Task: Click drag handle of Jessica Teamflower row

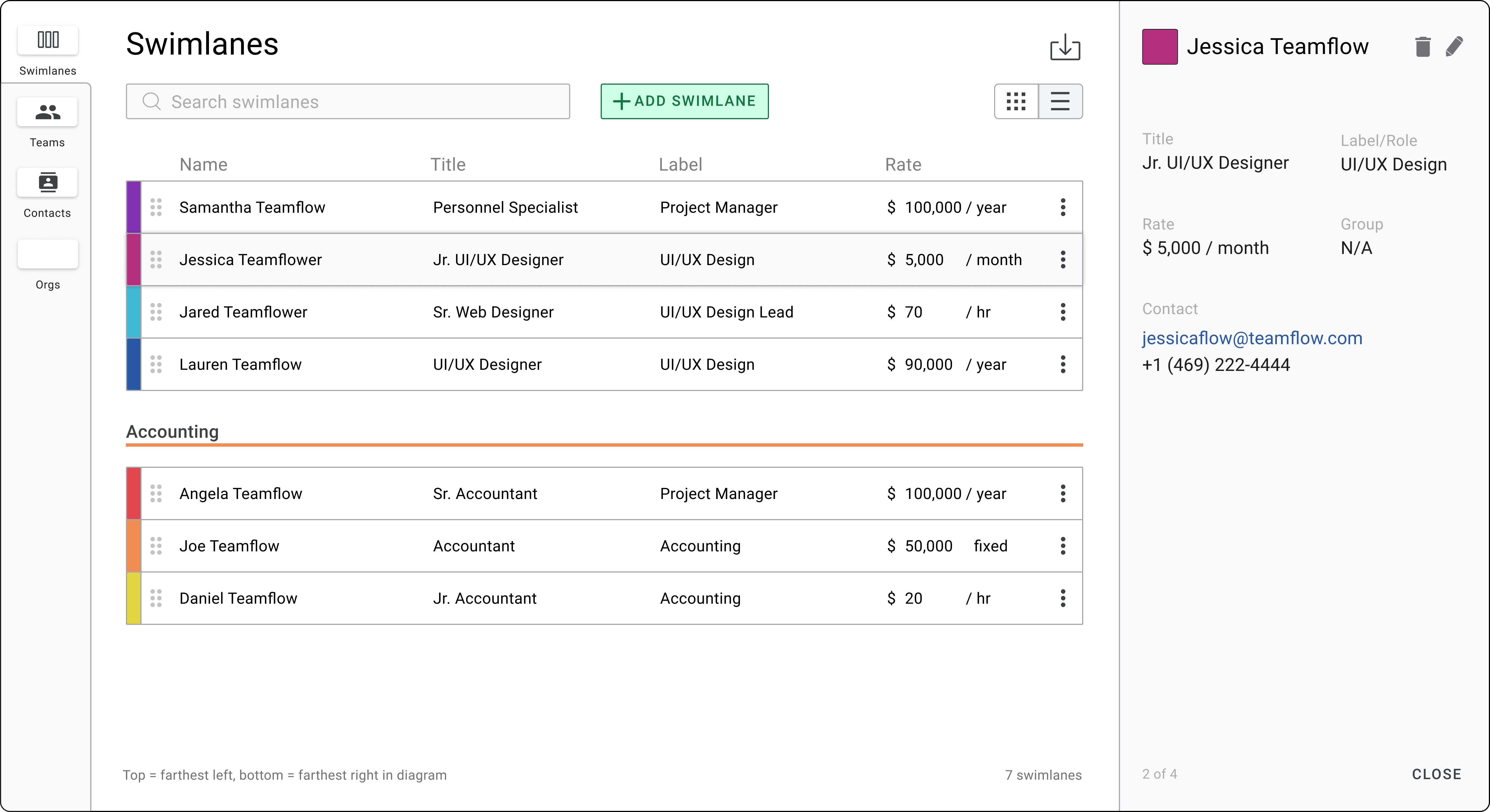Action: pos(156,260)
